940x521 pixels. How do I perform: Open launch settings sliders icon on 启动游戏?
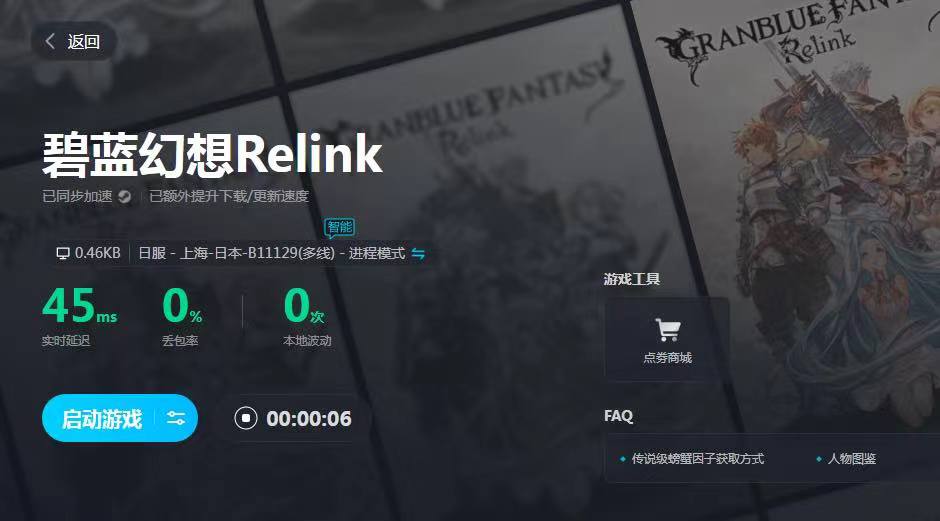[x=176, y=418]
